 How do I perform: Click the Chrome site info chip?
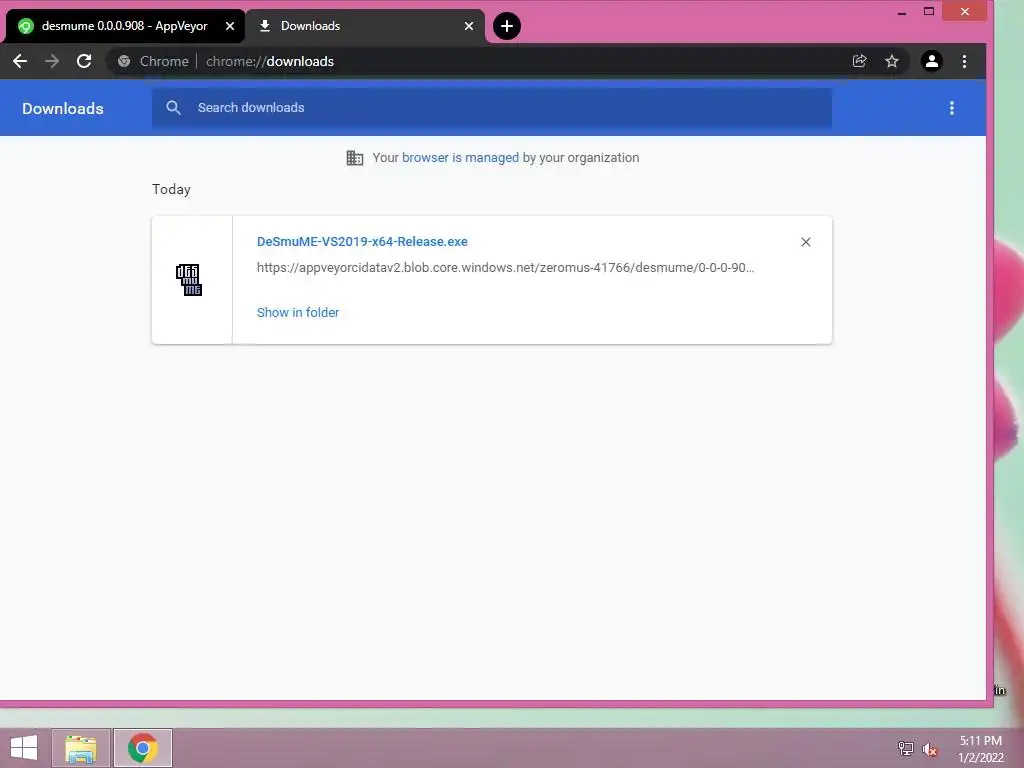(x=153, y=61)
